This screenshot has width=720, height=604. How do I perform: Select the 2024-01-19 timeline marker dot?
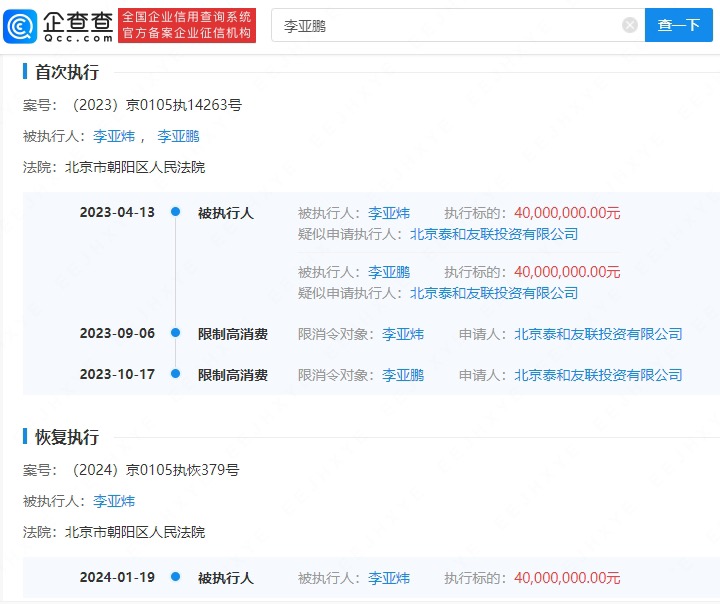[175, 576]
